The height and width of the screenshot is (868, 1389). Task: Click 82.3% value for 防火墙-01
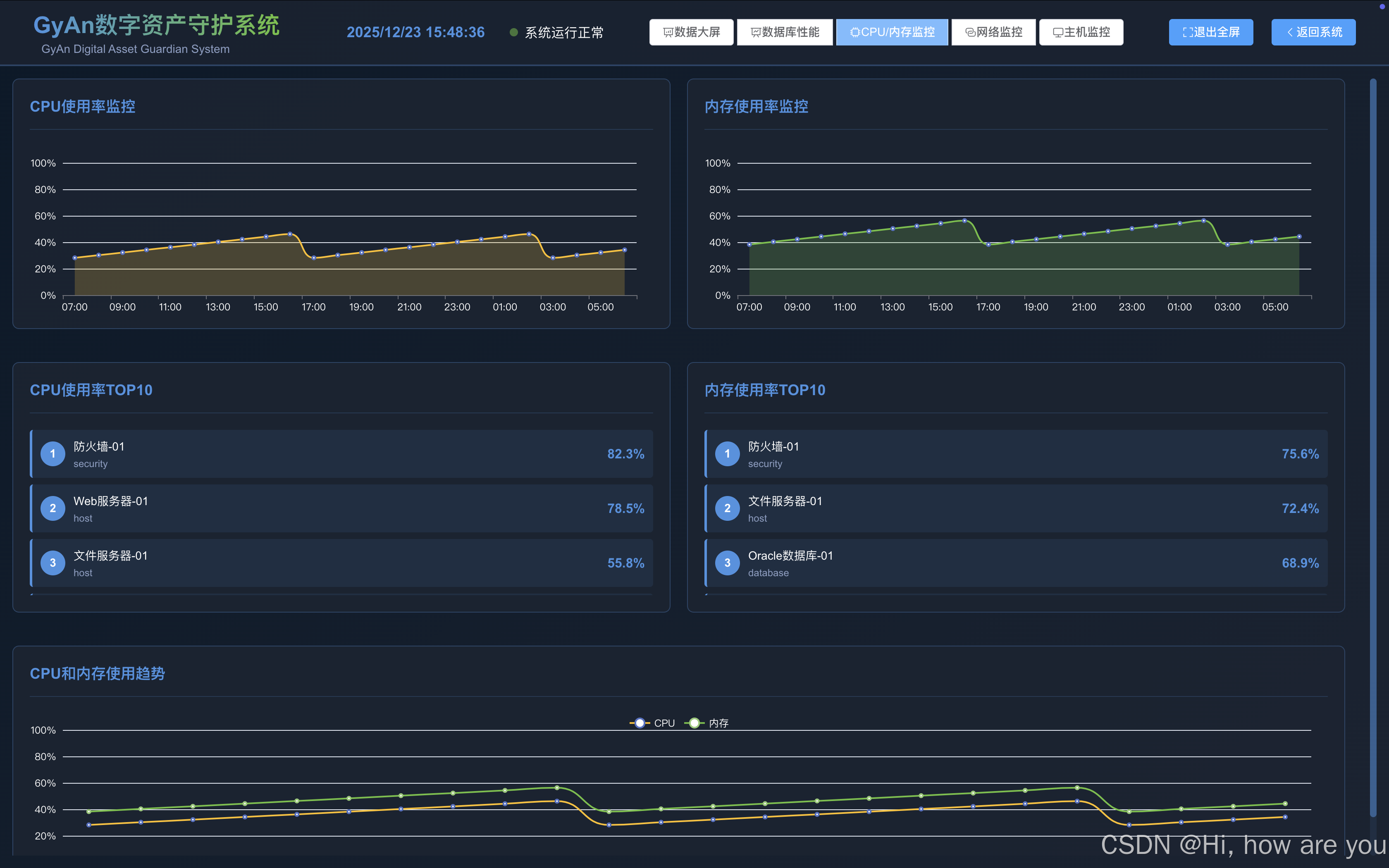click(625, 454)
